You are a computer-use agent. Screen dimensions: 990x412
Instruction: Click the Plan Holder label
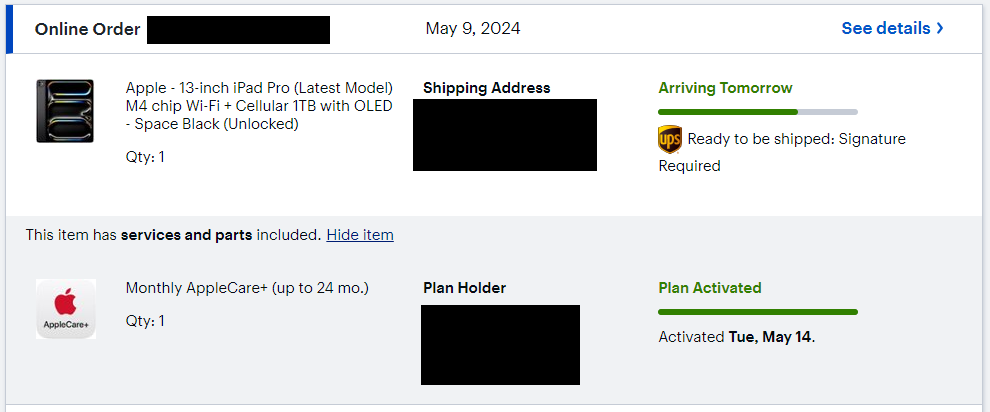pos(464,288)
